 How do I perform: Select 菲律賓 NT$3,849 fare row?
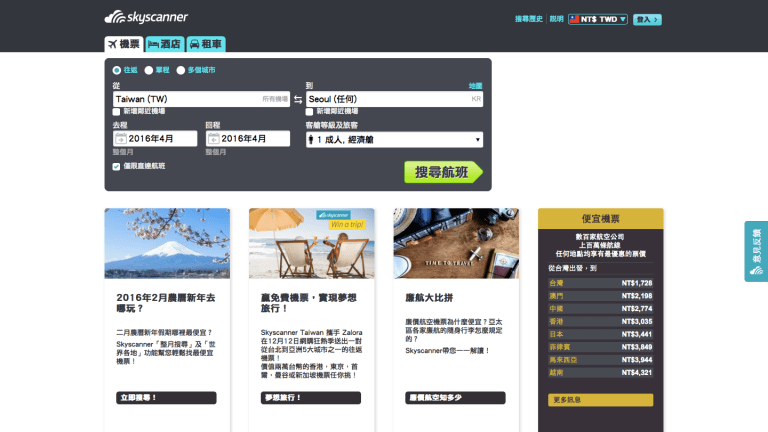[600, 347]
